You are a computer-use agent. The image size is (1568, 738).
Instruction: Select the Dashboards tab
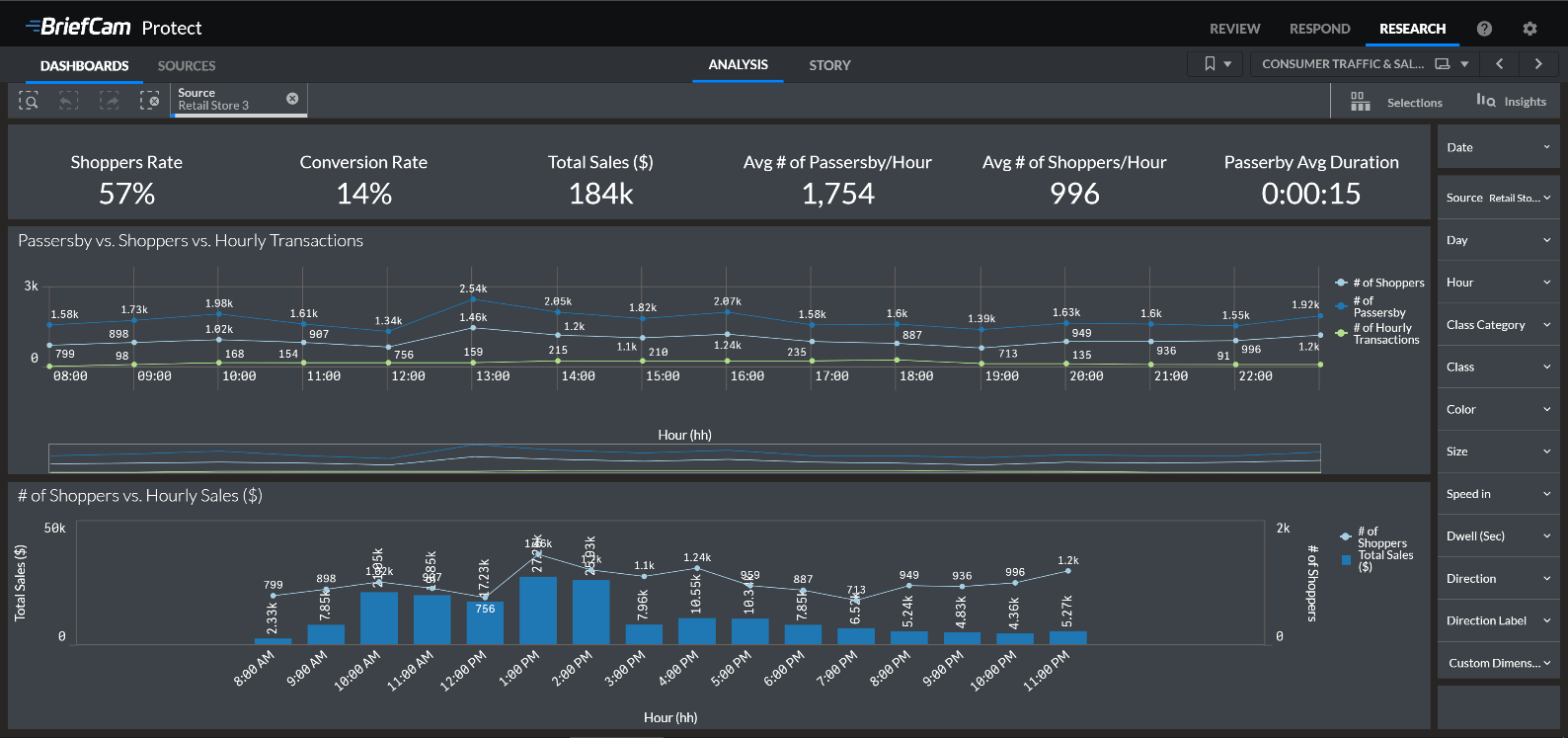click(x=85, y=66)
